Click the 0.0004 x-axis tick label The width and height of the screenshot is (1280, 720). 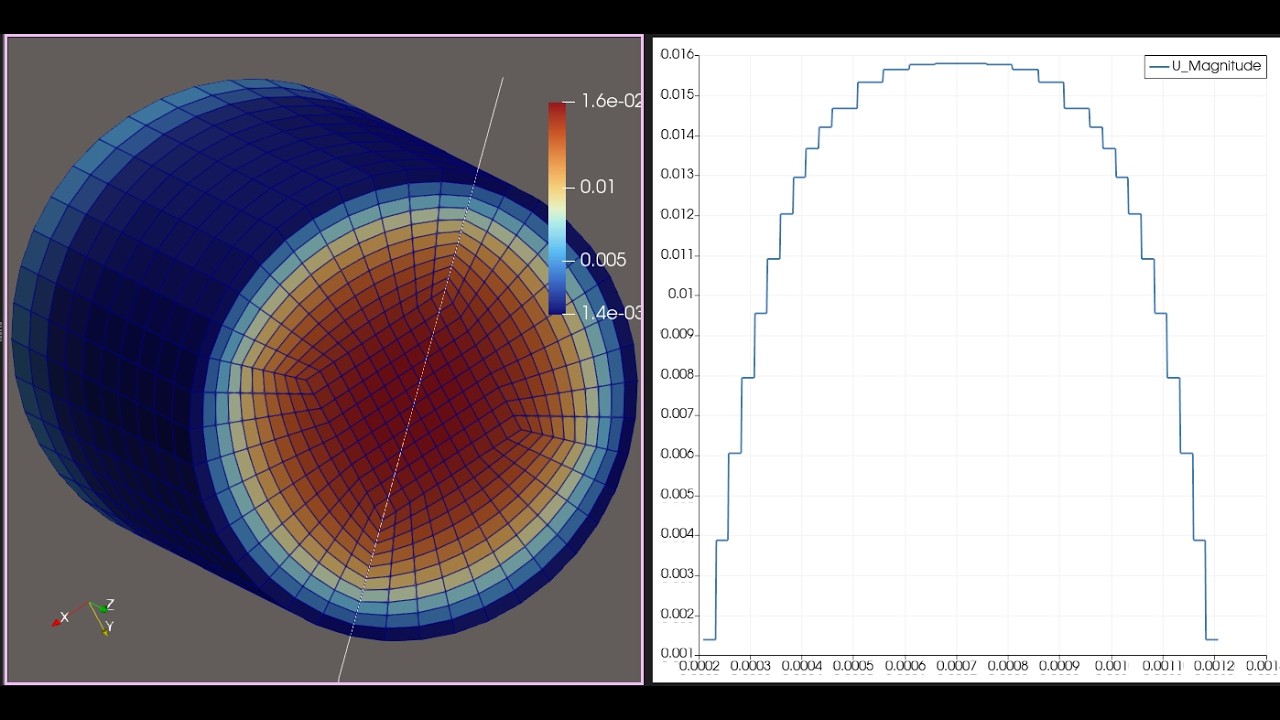pyautogui.click(x=803, y=666)
